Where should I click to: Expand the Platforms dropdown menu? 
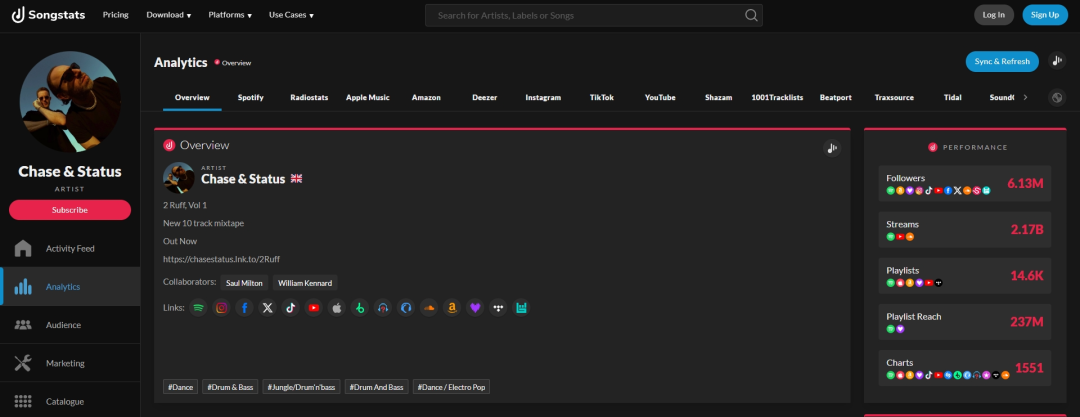click(230, 15)
